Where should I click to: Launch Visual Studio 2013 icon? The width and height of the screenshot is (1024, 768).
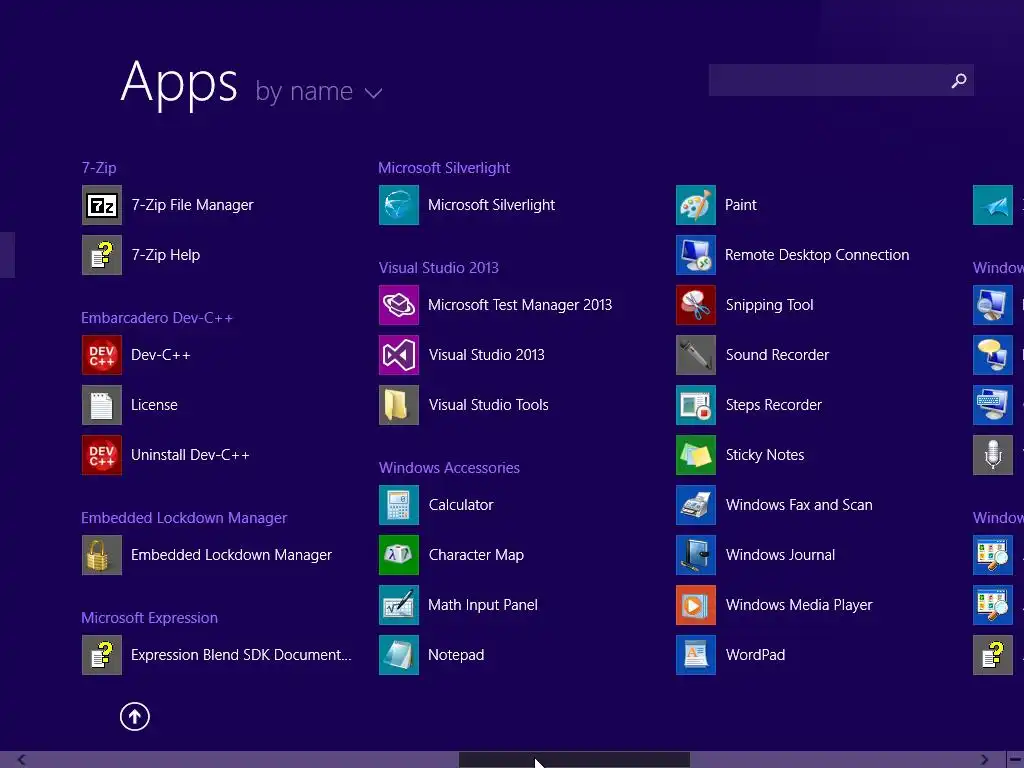[399, 355]
